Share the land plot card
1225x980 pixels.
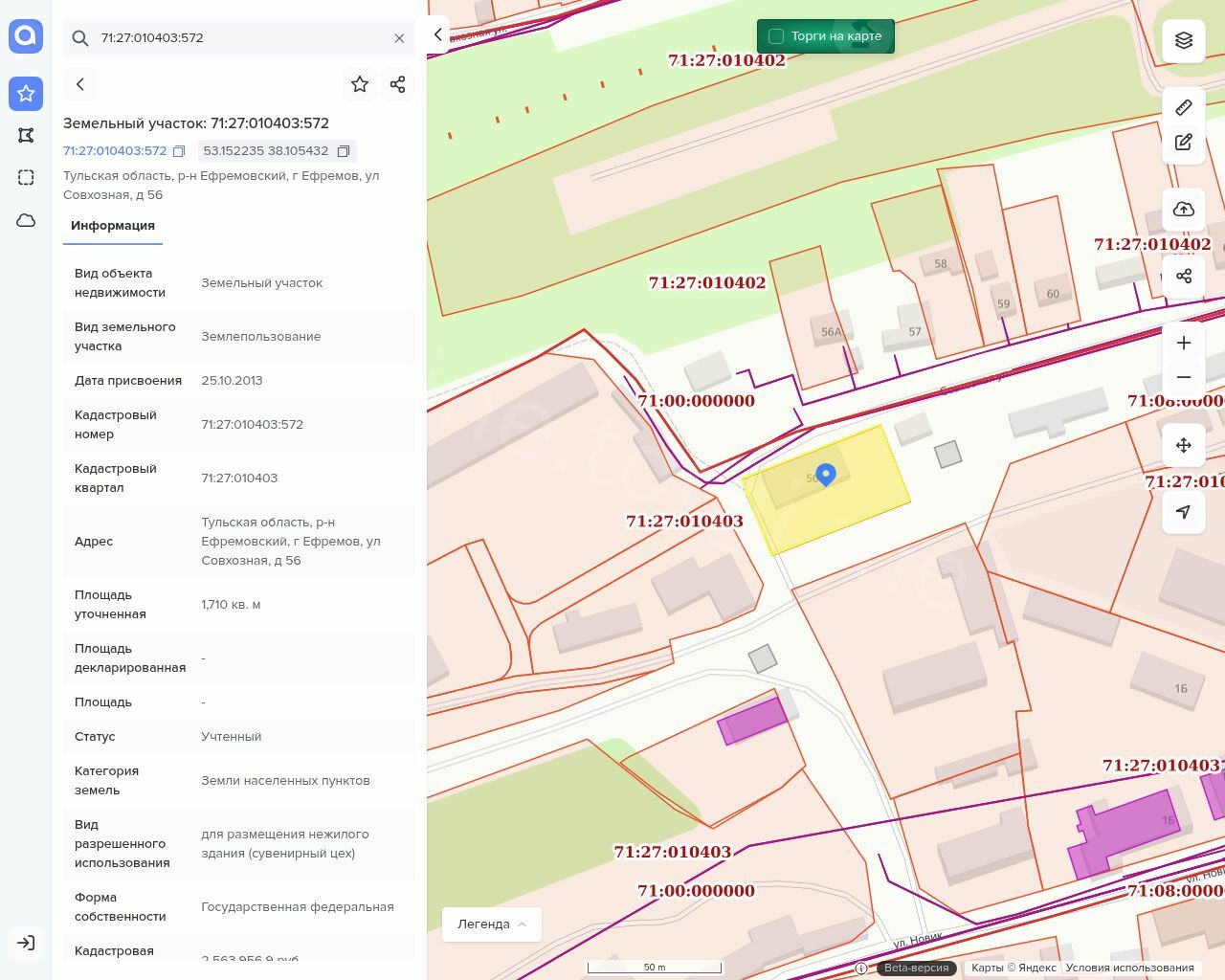(x=398, y=84)
